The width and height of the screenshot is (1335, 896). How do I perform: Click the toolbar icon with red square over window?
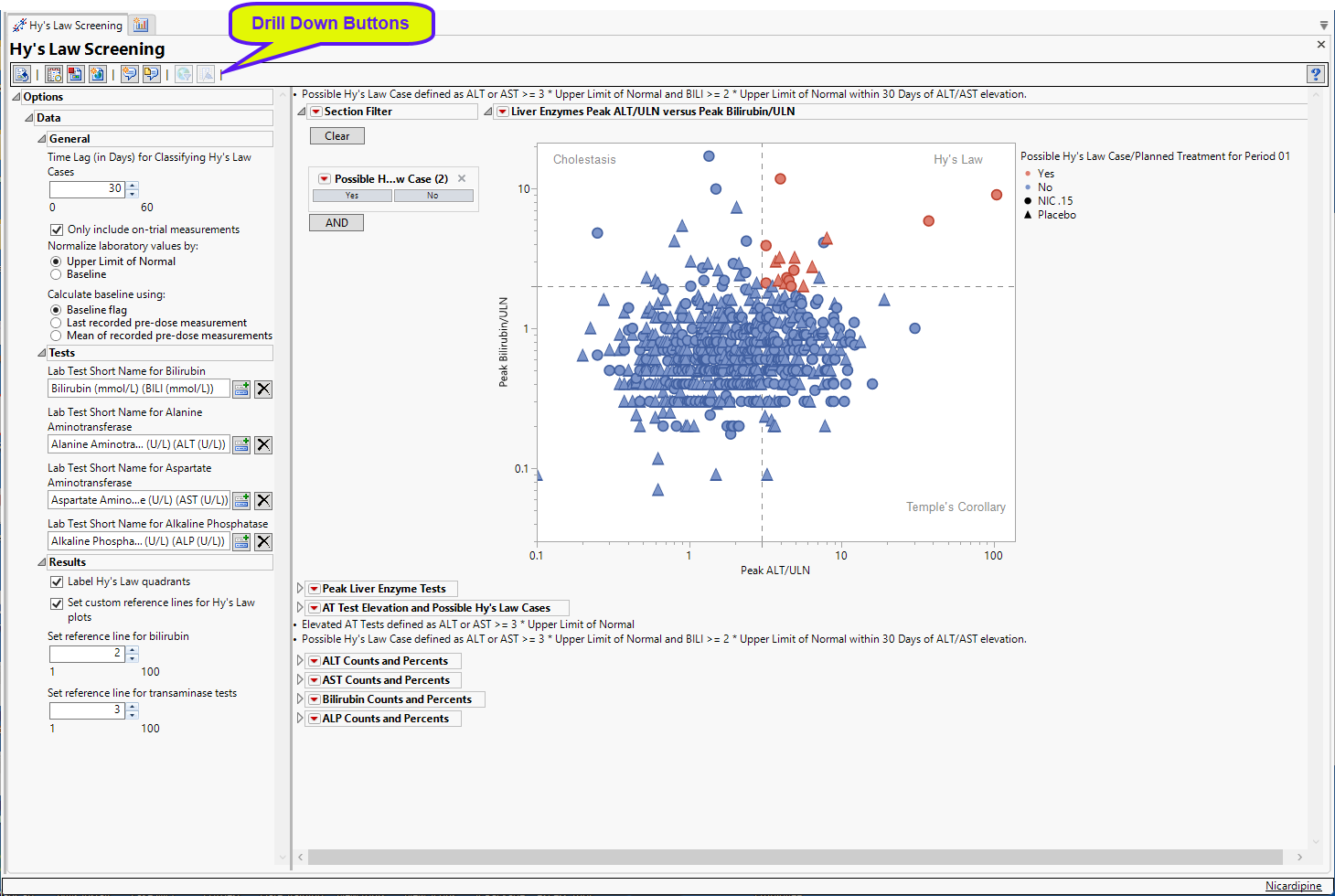[x=76, y=74]
